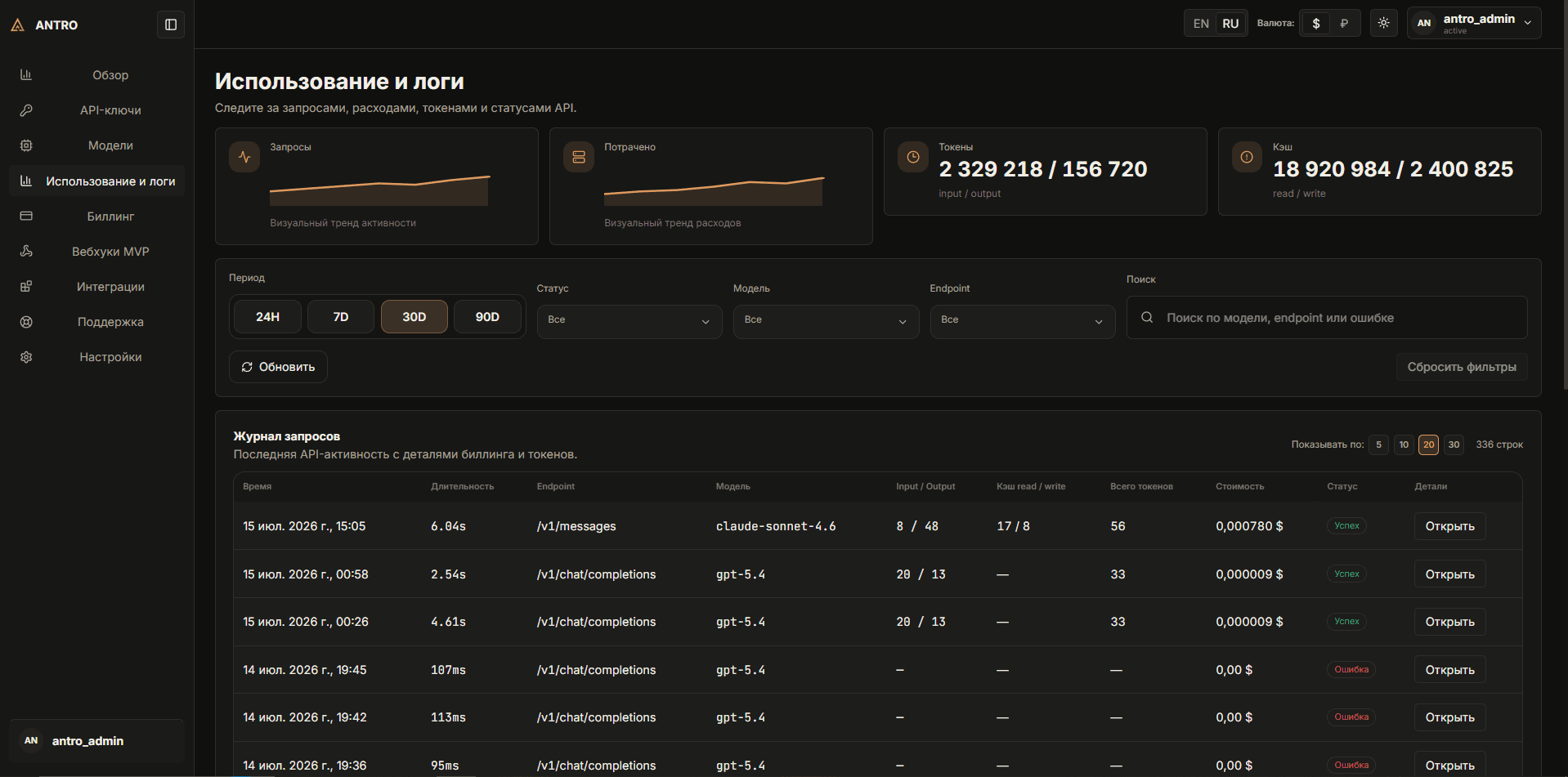Image resolution: width=1568 pixels, height=777 pixels.
Task: Expand the Модель filter dropdown
Action: (826, 321)
